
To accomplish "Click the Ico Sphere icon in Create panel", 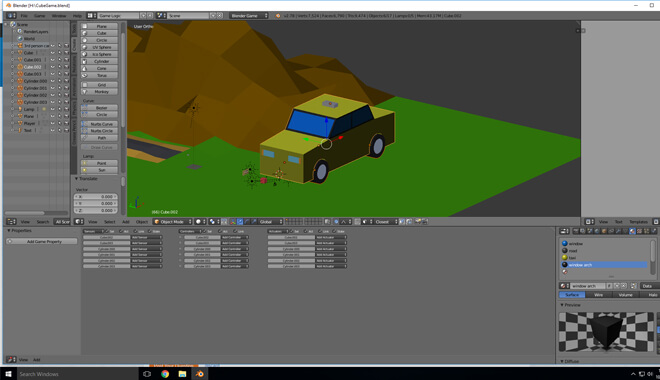I will point(85,54).
